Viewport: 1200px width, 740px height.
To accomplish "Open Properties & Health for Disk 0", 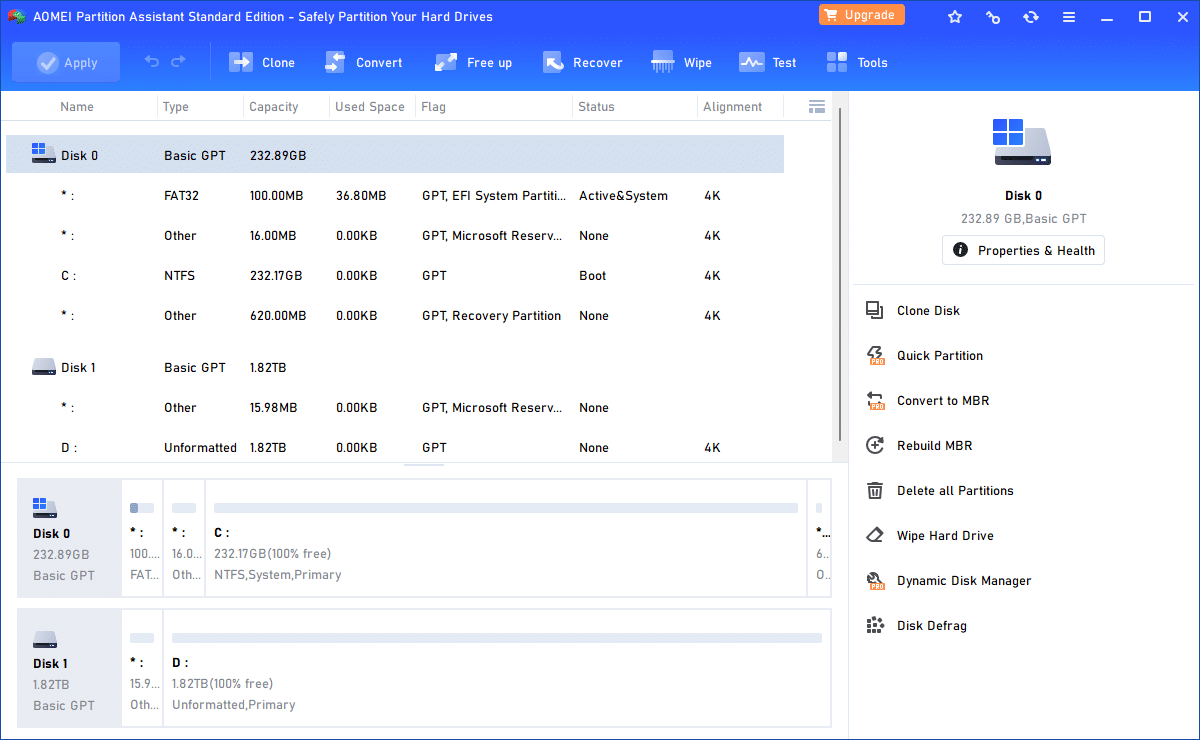I will click(1023, 250).
